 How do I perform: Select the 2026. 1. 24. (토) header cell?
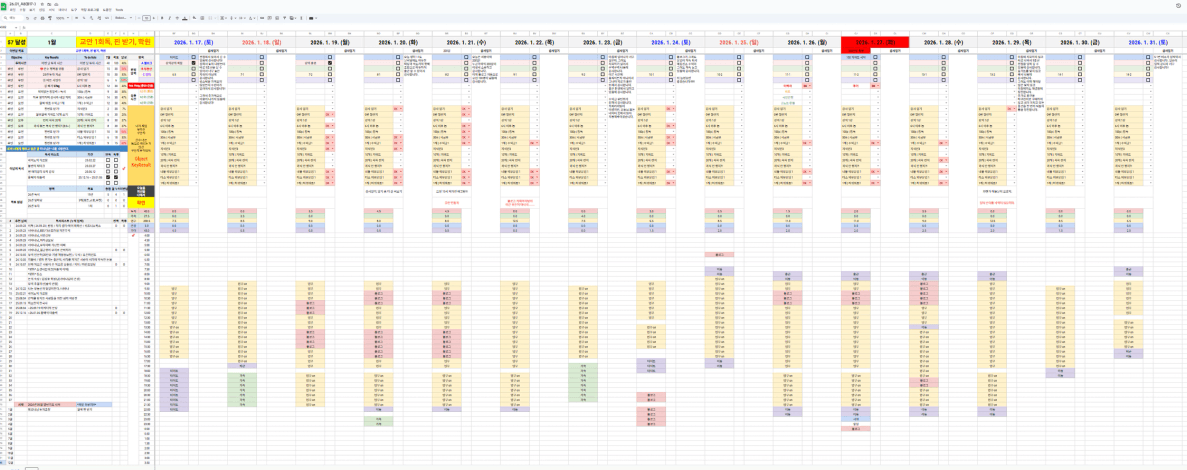click(670, 42)
